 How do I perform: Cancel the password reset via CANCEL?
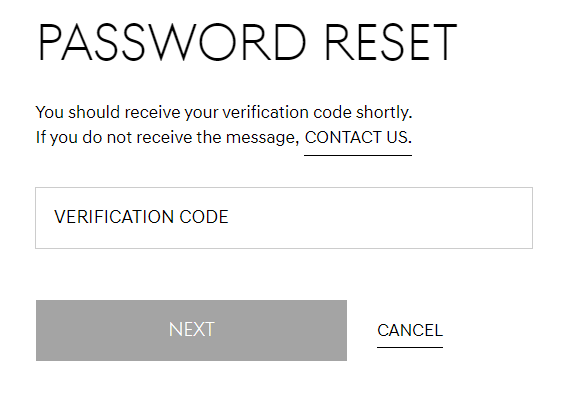[410, 331]
